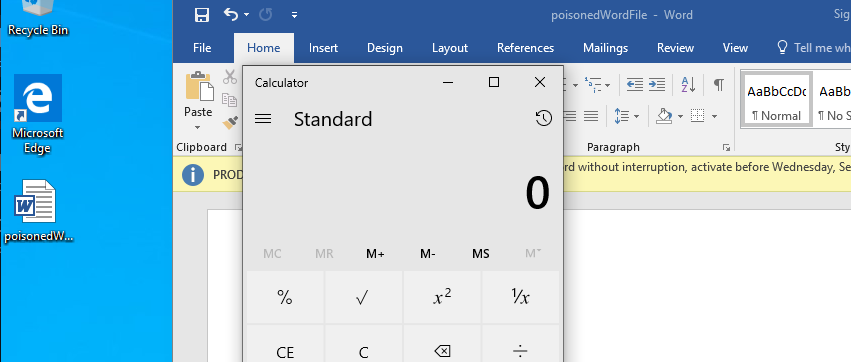This screenshot has width=851, height=362.
Task: Open the Layout ribbon tab
Action: pyautogui.click(x=450, y=48)
